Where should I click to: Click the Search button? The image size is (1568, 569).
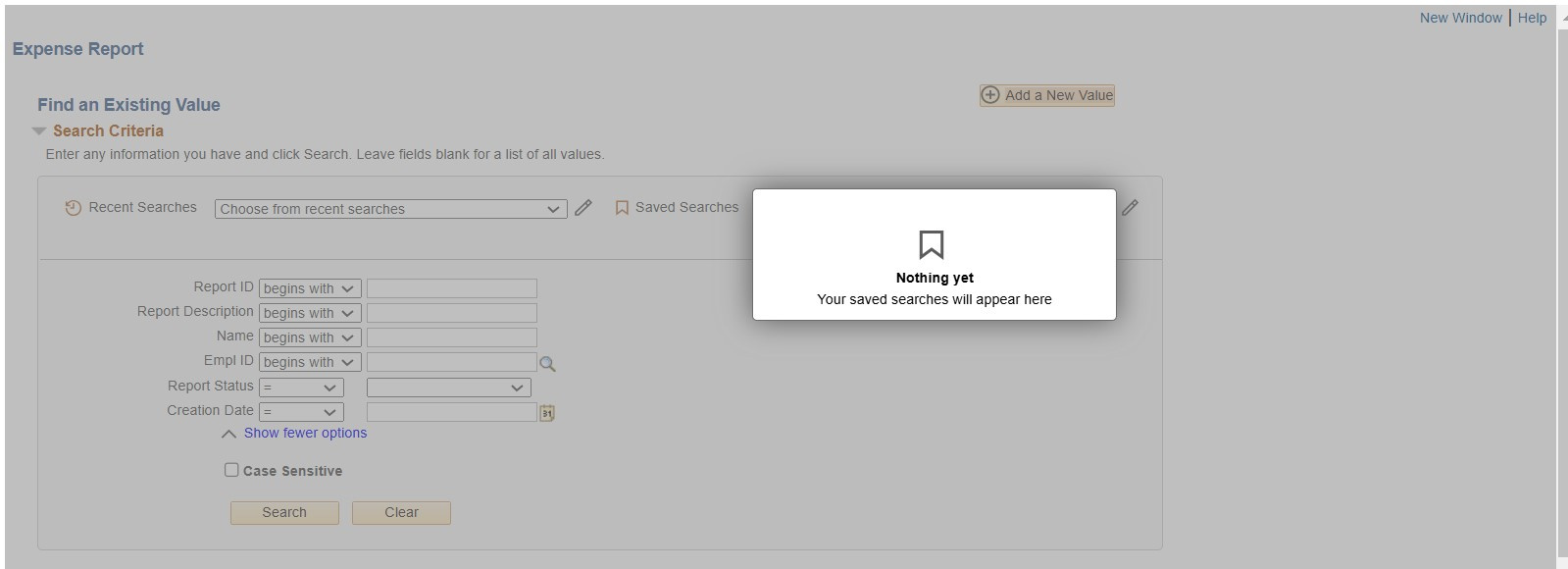pos(284,512)
